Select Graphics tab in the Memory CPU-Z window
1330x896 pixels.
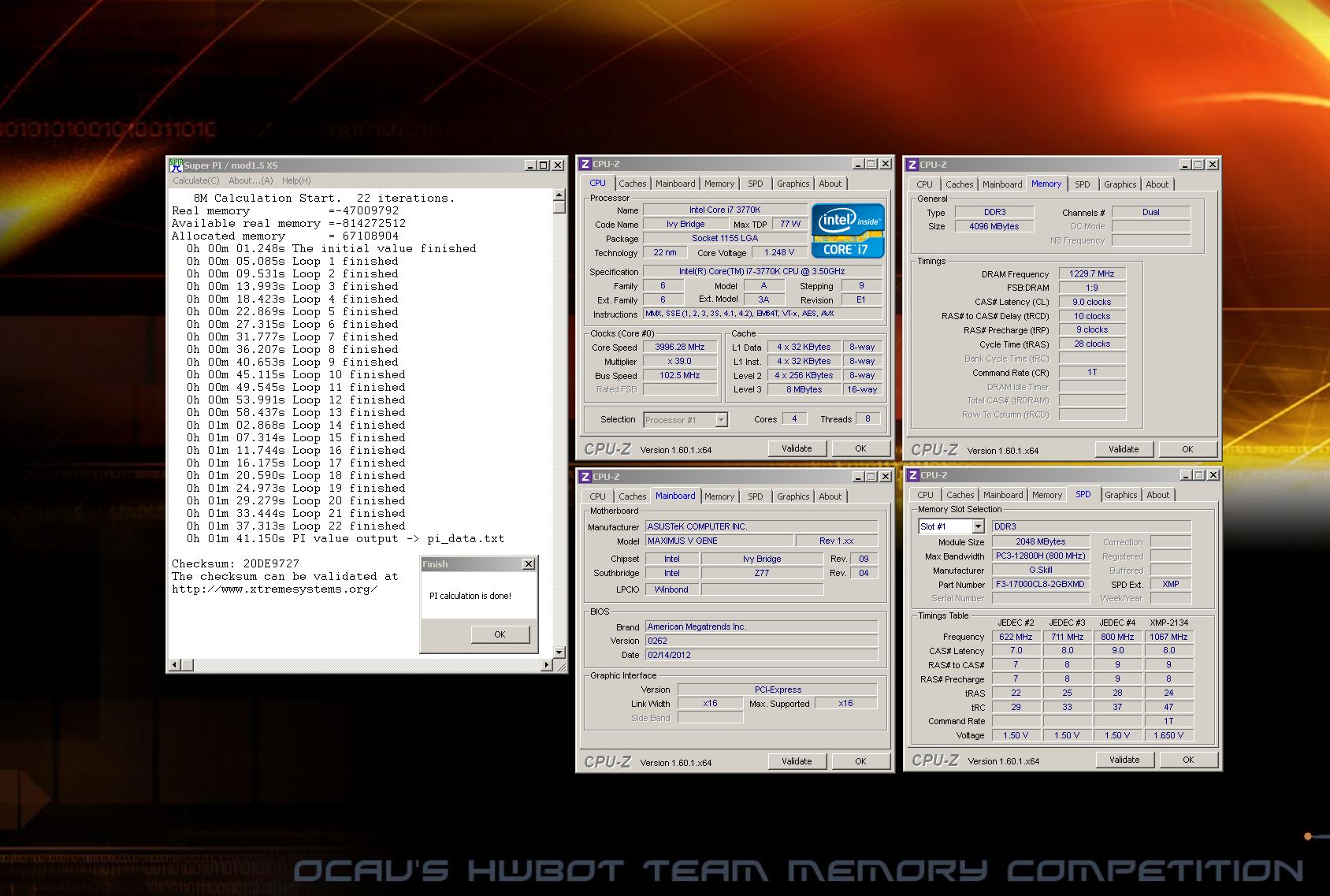click(1120, 184)
